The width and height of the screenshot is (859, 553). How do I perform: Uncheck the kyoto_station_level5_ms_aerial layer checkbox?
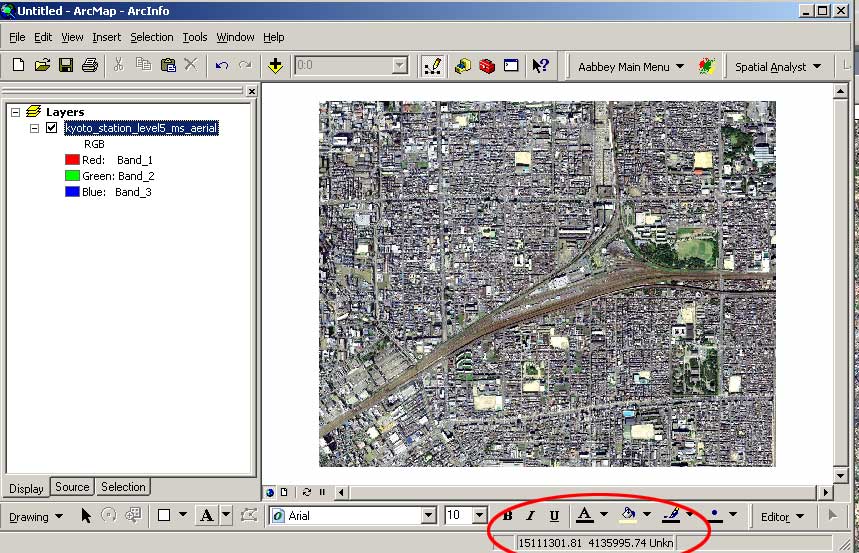pyautogui.click(x=52, y=128)
